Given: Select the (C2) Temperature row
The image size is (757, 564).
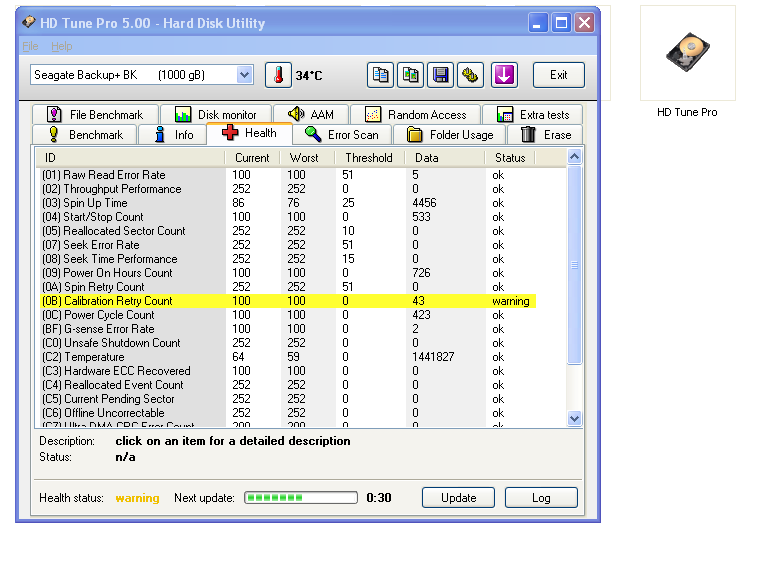Looking at the screenshot, I should coord(288,357).
